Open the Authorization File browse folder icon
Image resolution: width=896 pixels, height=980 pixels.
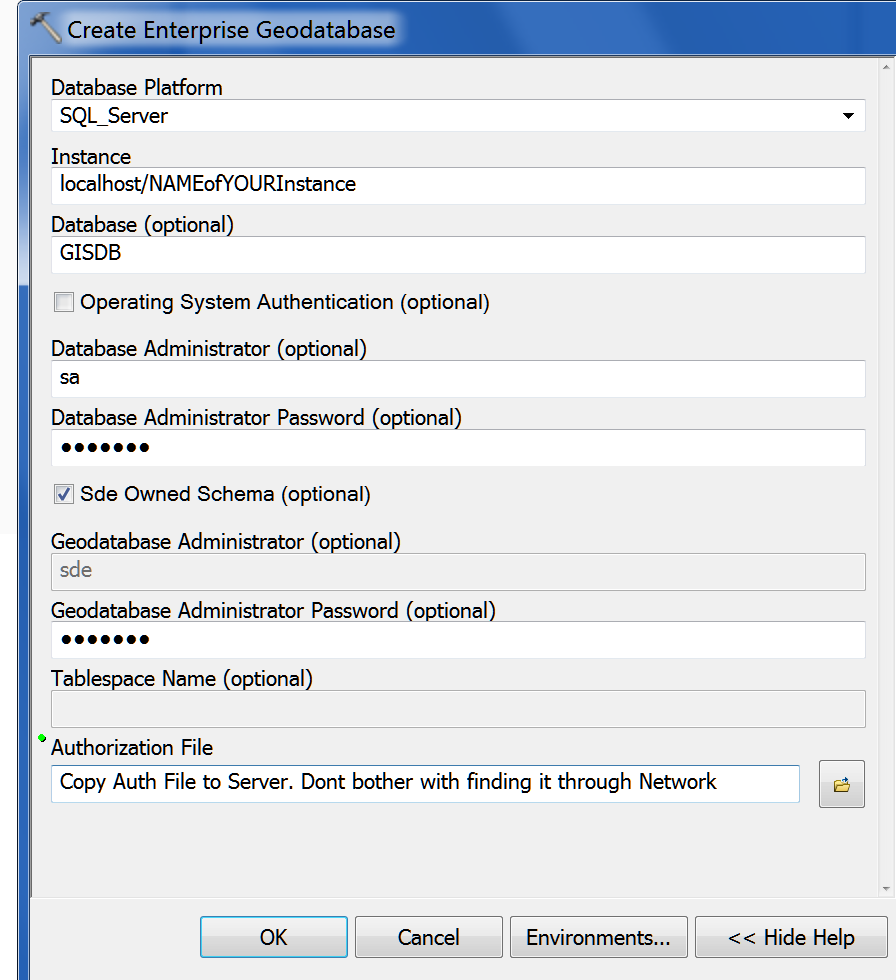pyautogui.click(x=841, y=784)
